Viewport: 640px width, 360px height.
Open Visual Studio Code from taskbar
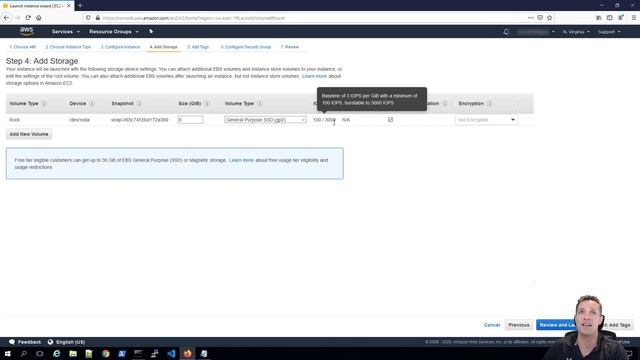click(171, 353)
